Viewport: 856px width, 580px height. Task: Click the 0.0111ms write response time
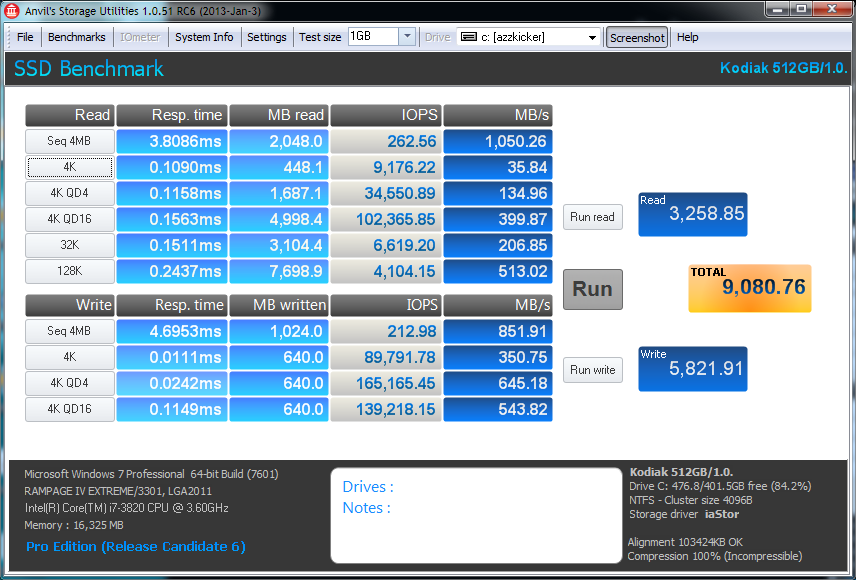tap(172, 357)
